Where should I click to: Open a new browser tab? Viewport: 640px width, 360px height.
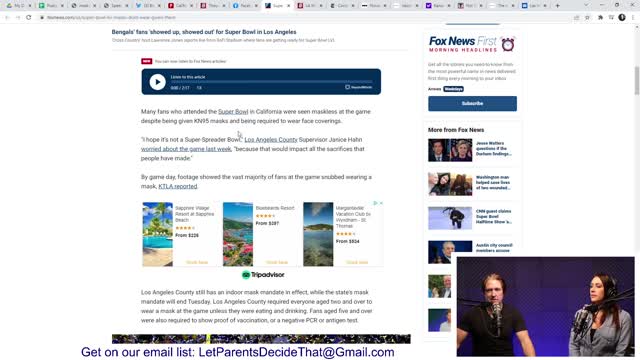coord(558,6)
